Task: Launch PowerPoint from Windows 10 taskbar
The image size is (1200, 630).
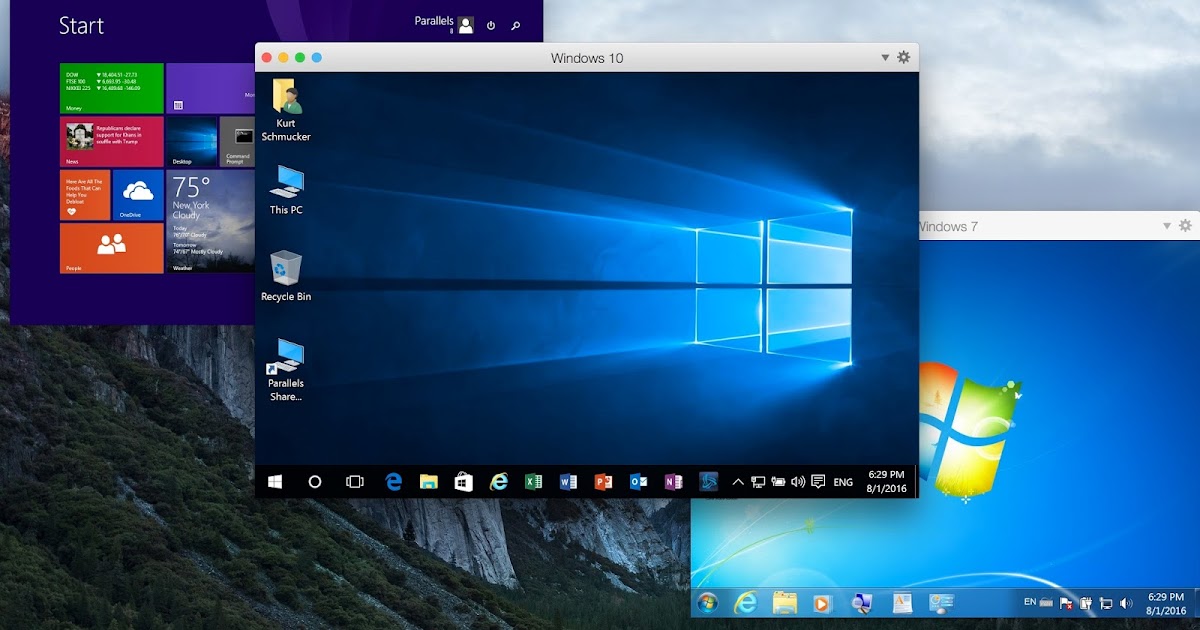Action: pyautogui.click(x=603, y=482)
